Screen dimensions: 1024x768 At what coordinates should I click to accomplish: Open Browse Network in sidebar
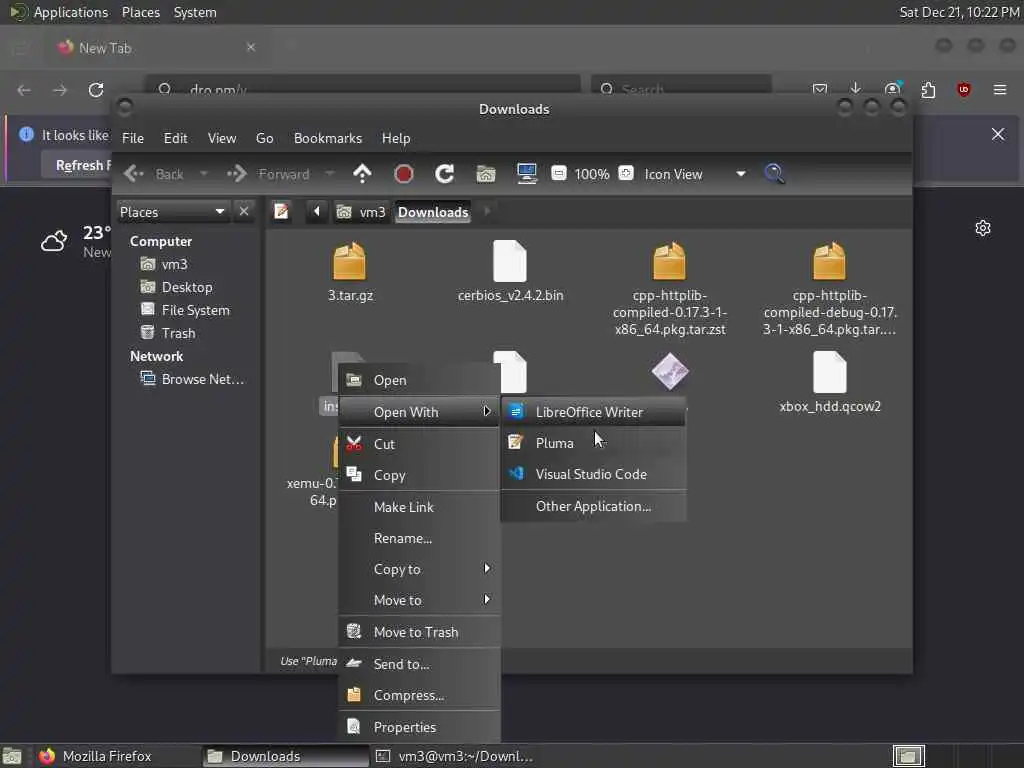[193, 379]
